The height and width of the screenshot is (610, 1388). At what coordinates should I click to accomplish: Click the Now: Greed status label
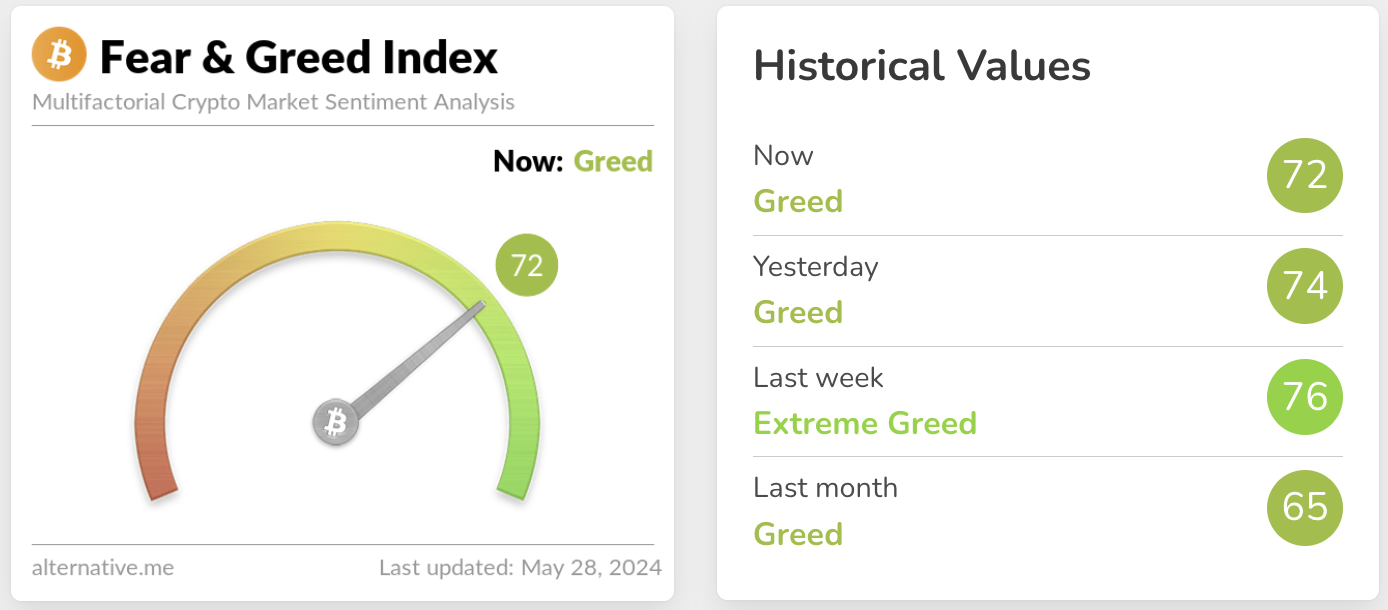pos(573,161)
